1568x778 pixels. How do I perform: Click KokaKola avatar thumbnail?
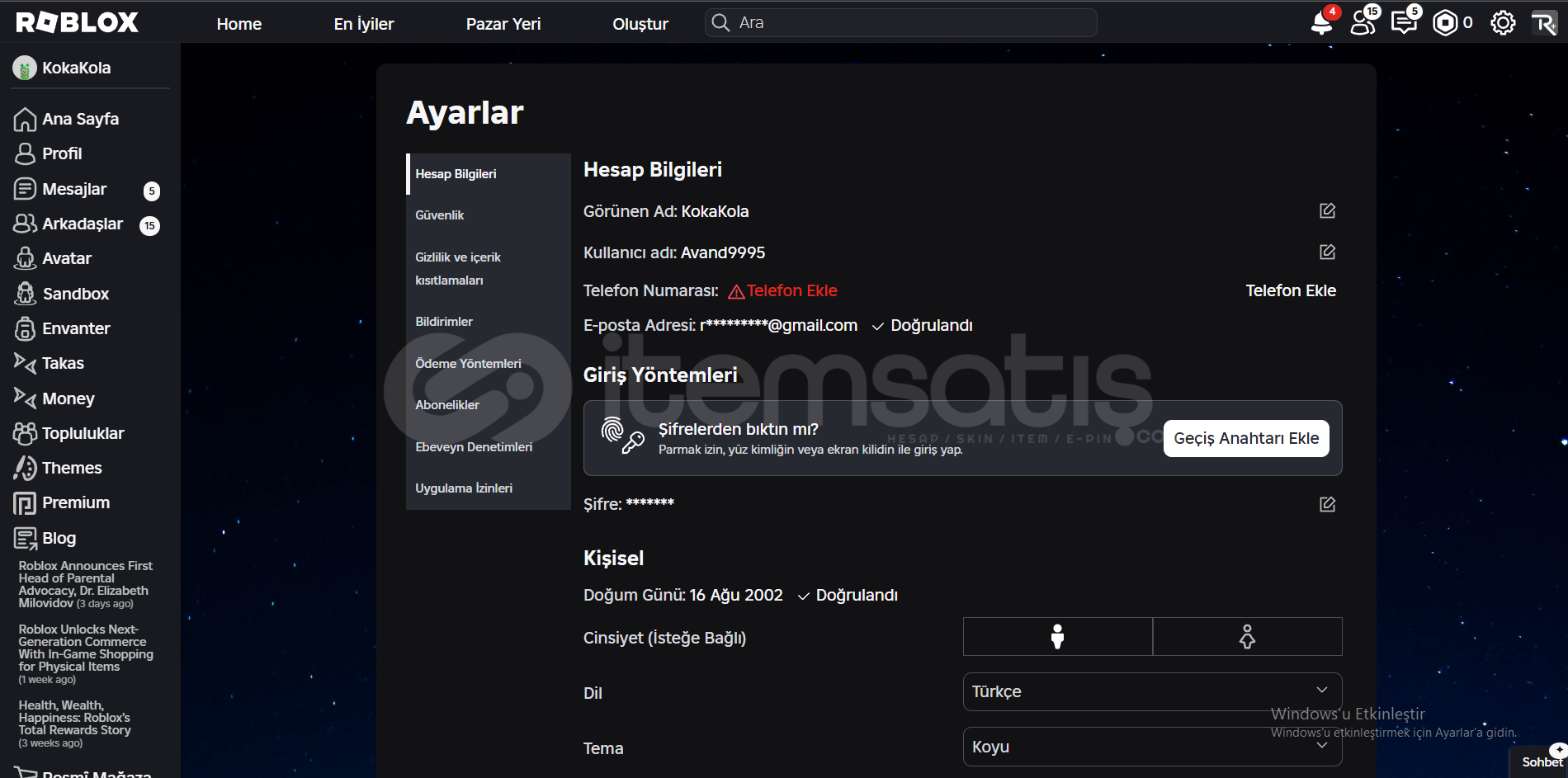point(25,68)
